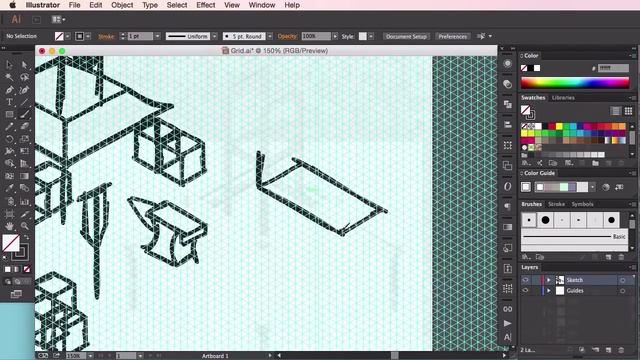Expand the Guides layer contents
The width and height of the screenshot is (640, 360).
point(549,291)
